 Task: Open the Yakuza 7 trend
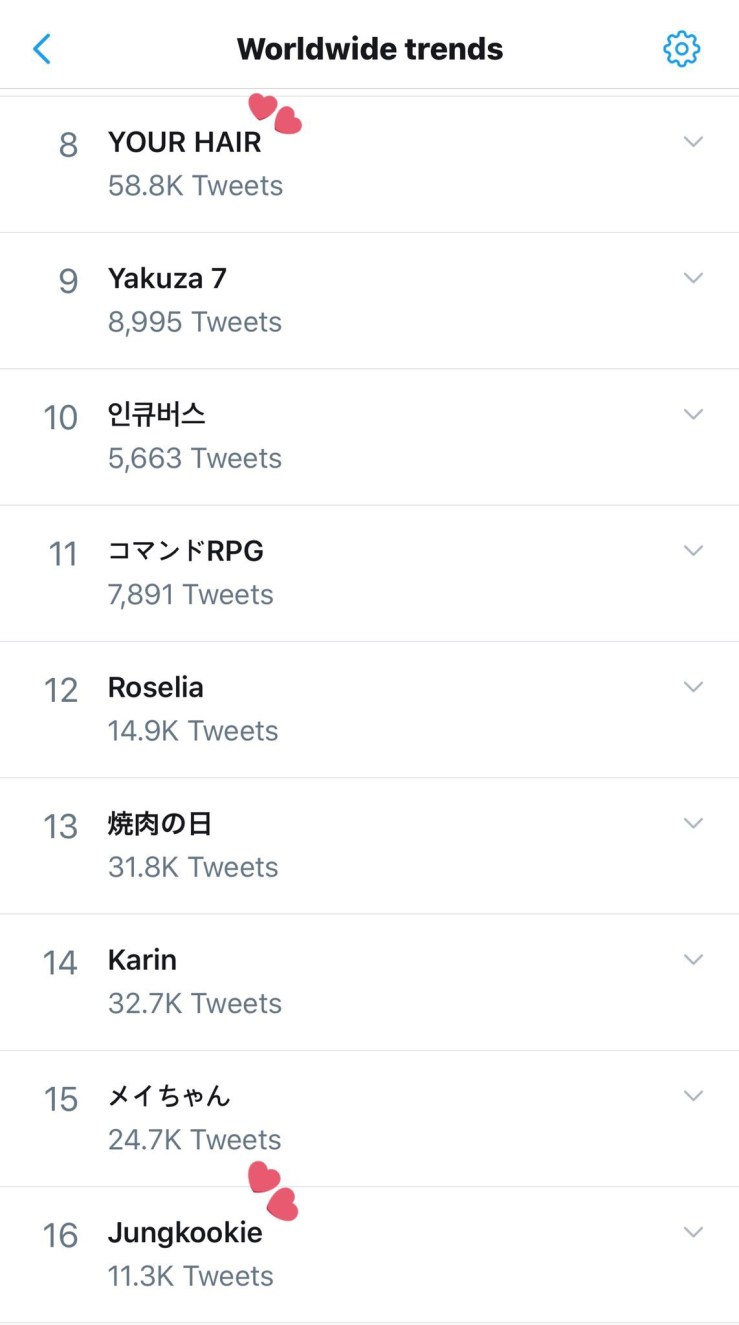tap(167, 279)
